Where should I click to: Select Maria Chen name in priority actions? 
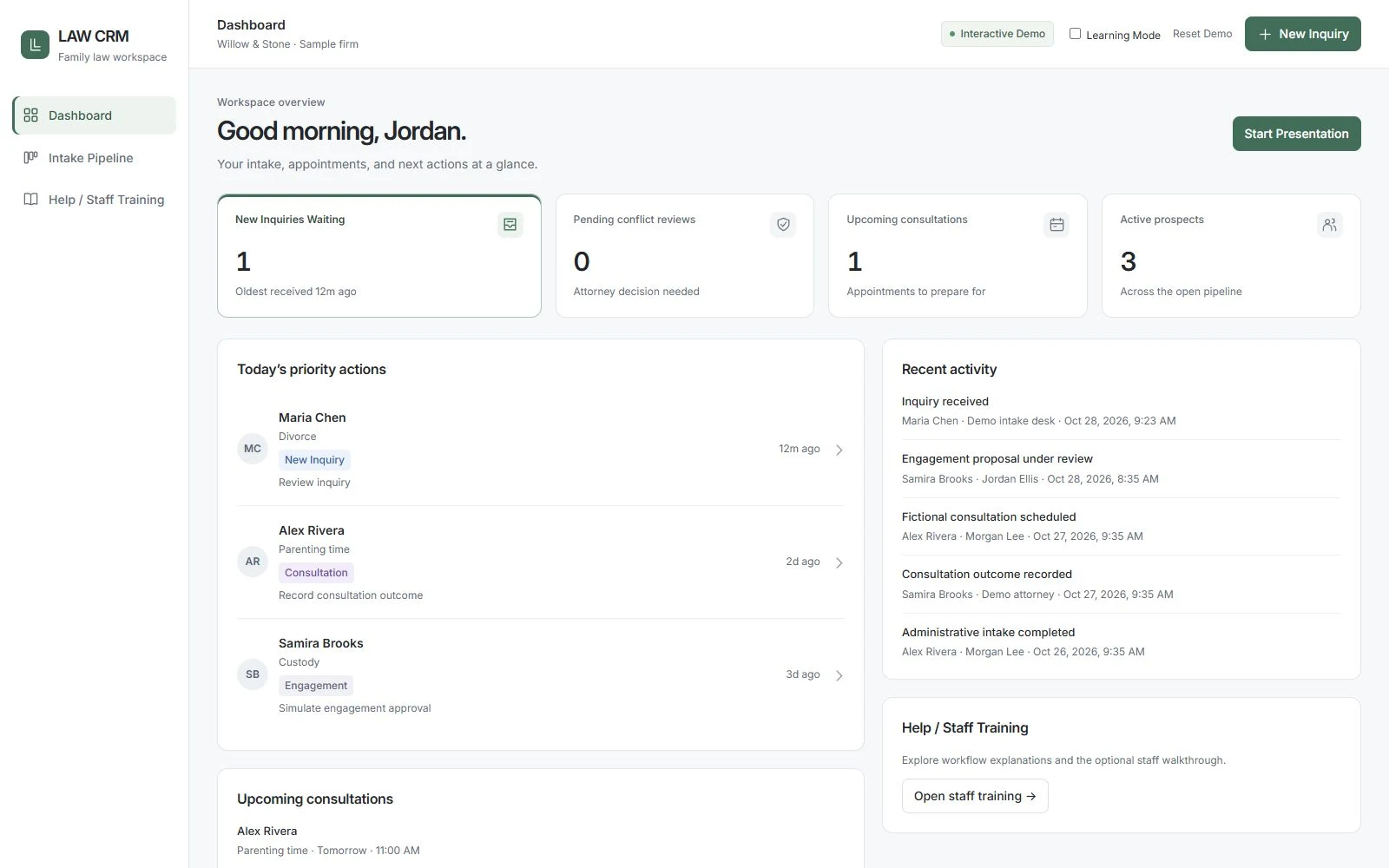pyautogui.click(x=313, y=418)
